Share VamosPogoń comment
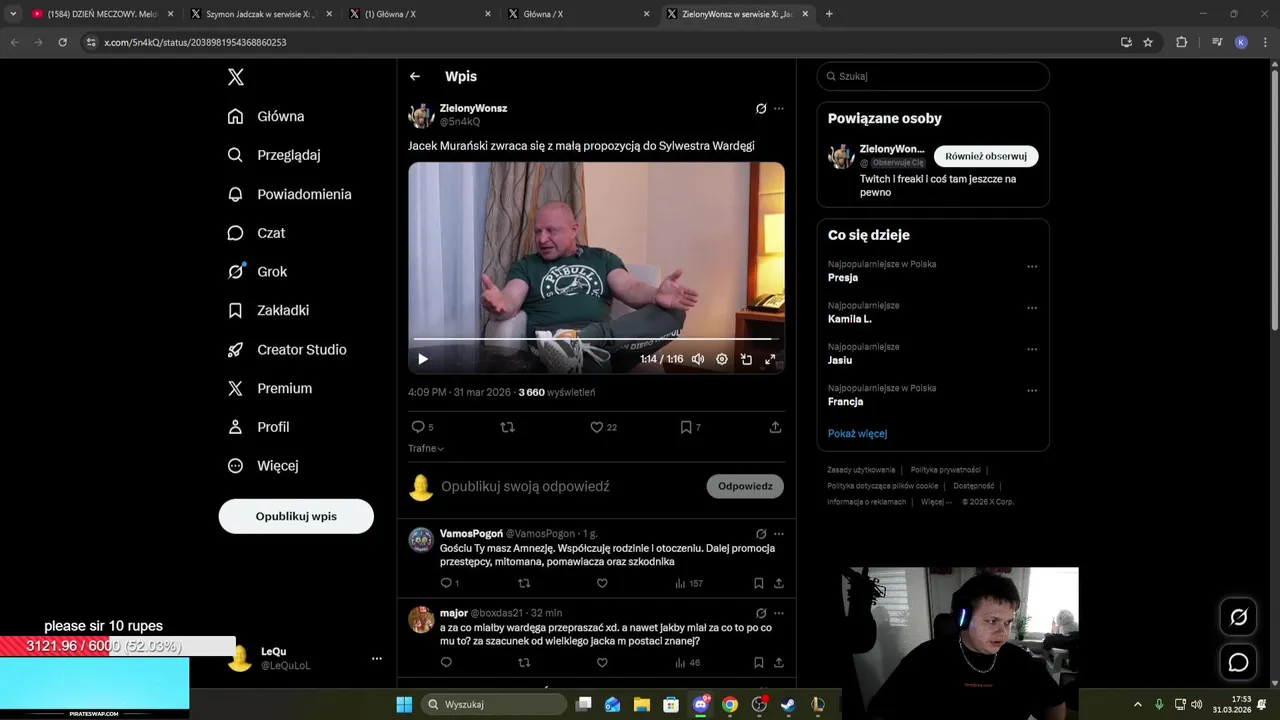Viewport: 1280px width, 720px height. [779, 583]
